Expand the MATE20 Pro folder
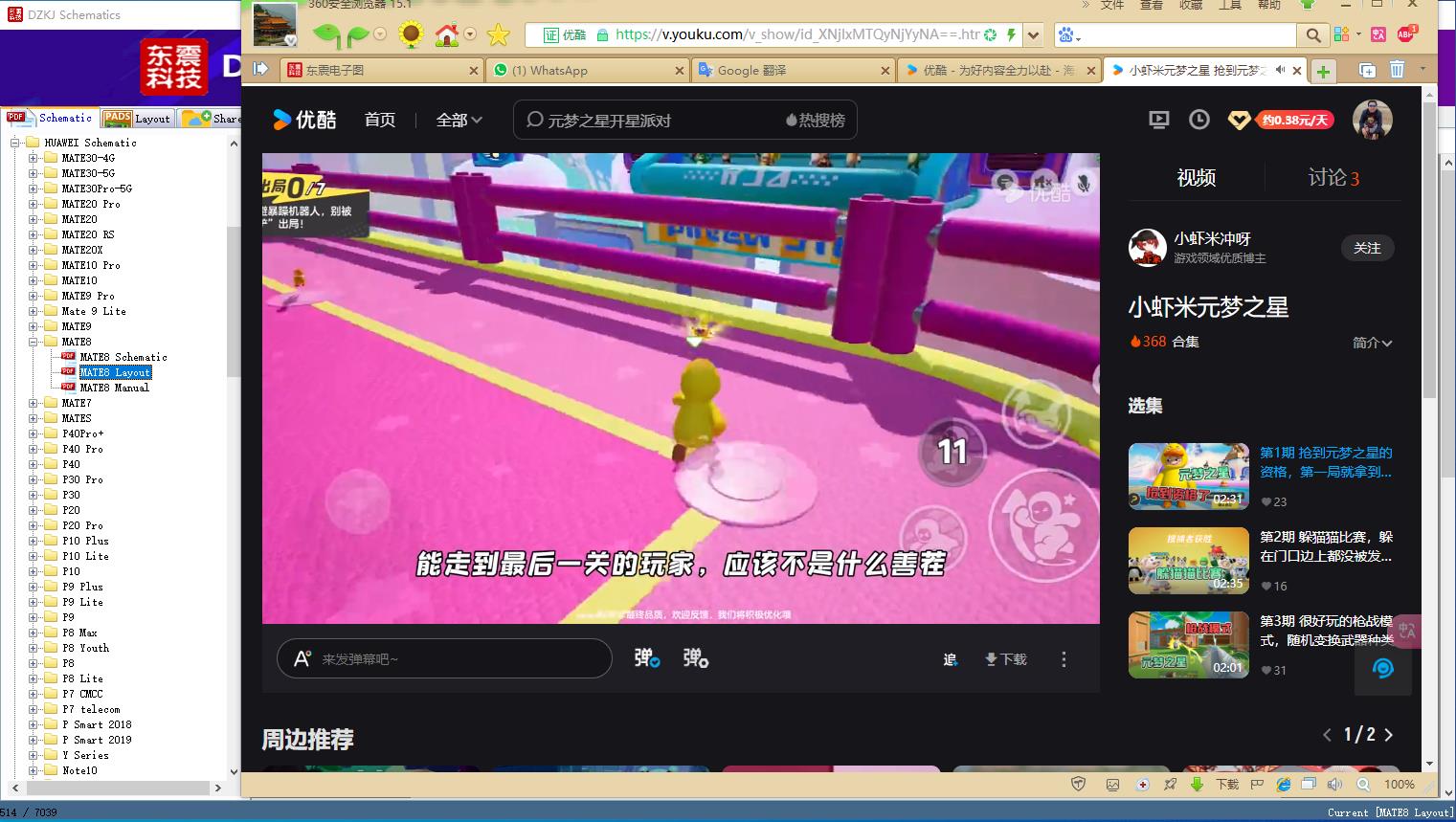The height and width of the screenshot is (822, 1456). 34,204
